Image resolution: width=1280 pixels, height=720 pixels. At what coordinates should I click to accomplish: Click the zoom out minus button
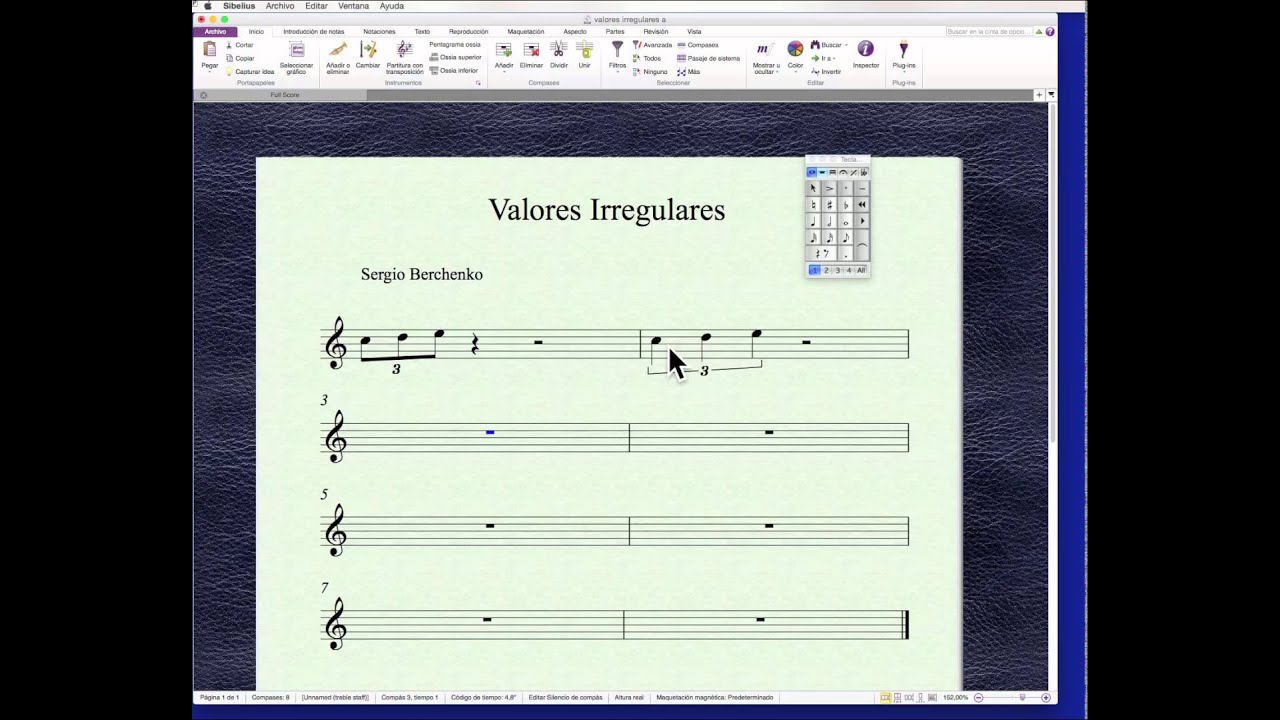pyautogui.click(x=979, y=697)
